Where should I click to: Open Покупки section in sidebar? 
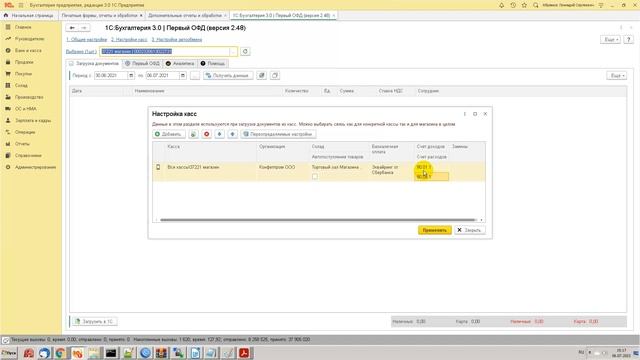(23, 74)
